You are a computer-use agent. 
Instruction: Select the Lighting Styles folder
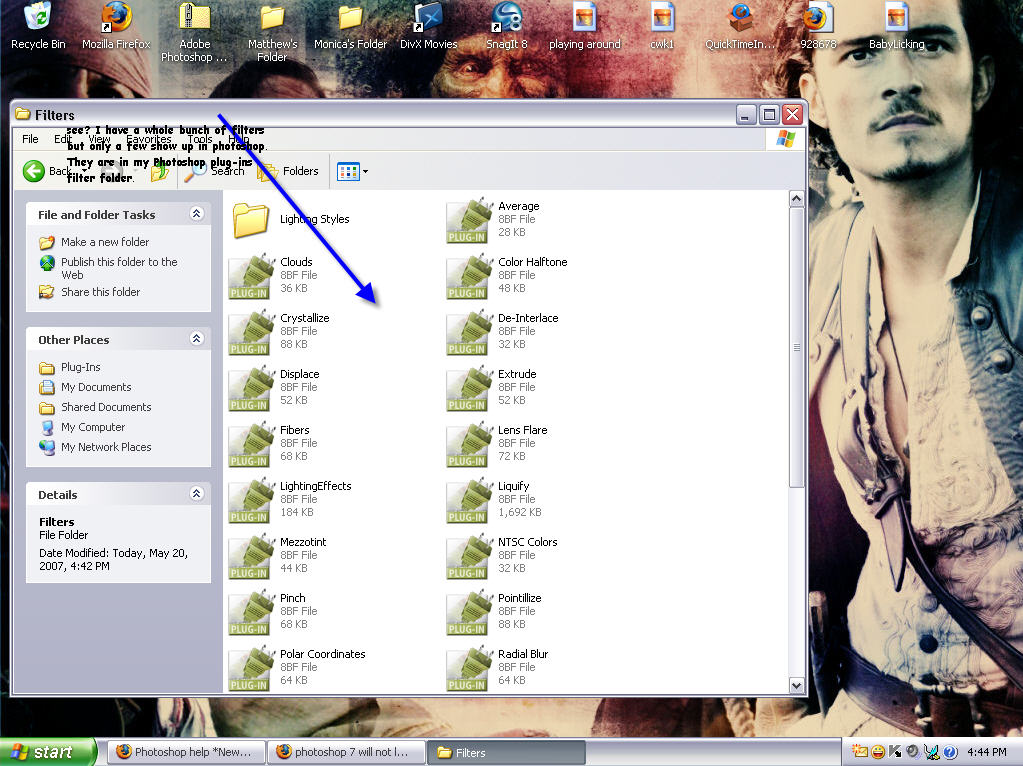click(x=291, y=219)
